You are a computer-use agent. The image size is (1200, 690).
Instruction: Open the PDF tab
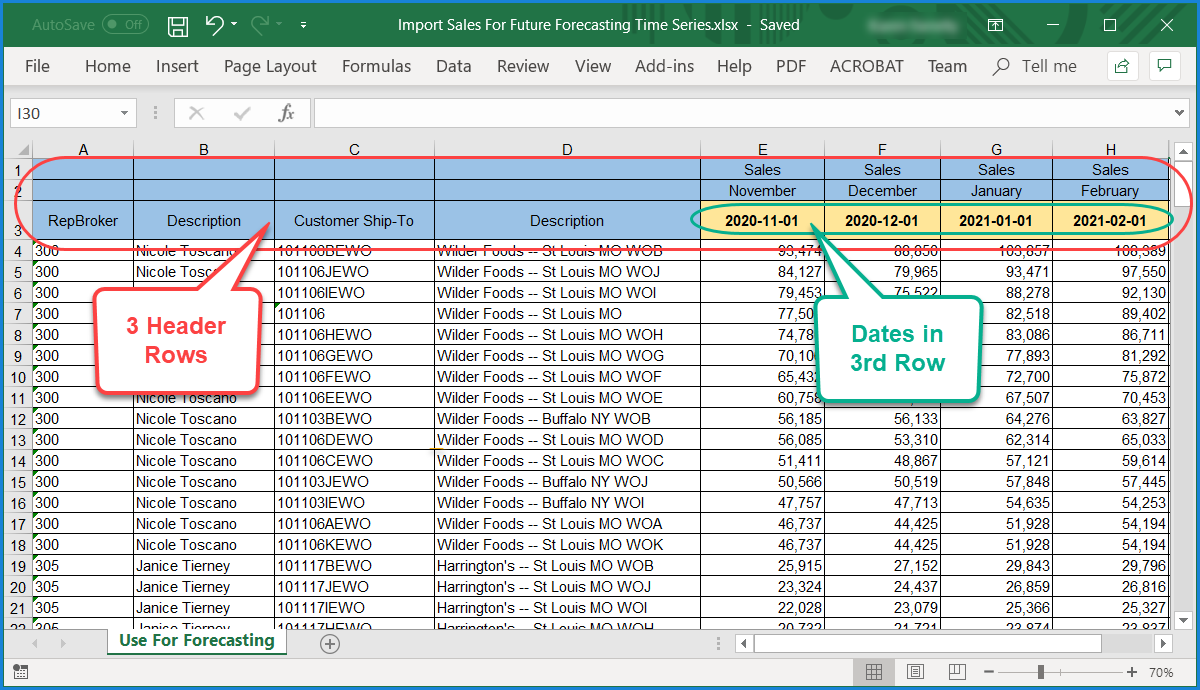click(791, 66)
